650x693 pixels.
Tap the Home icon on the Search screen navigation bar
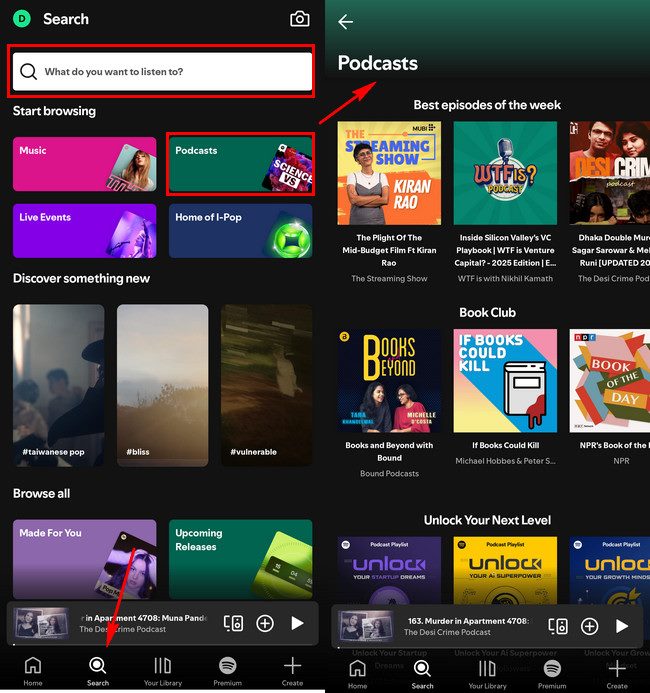coord(33,671)
